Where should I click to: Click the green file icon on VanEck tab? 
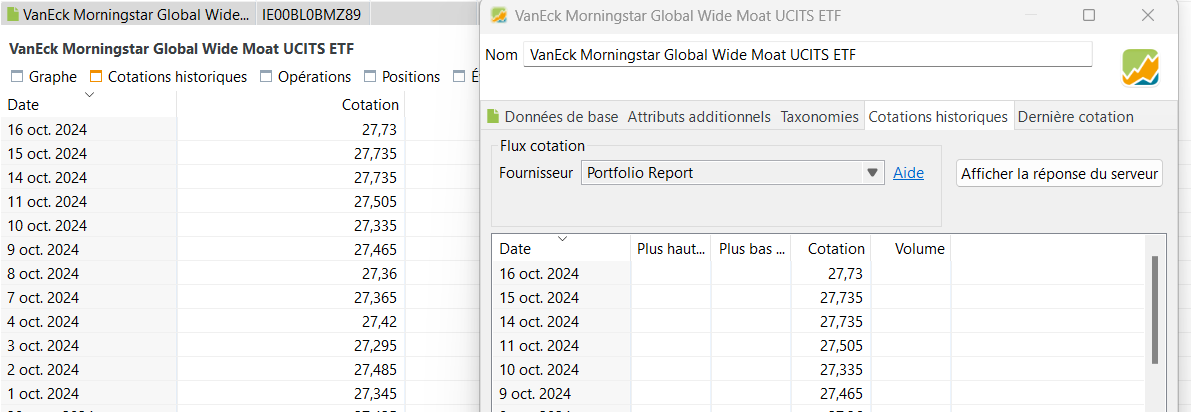coord(12,14)
